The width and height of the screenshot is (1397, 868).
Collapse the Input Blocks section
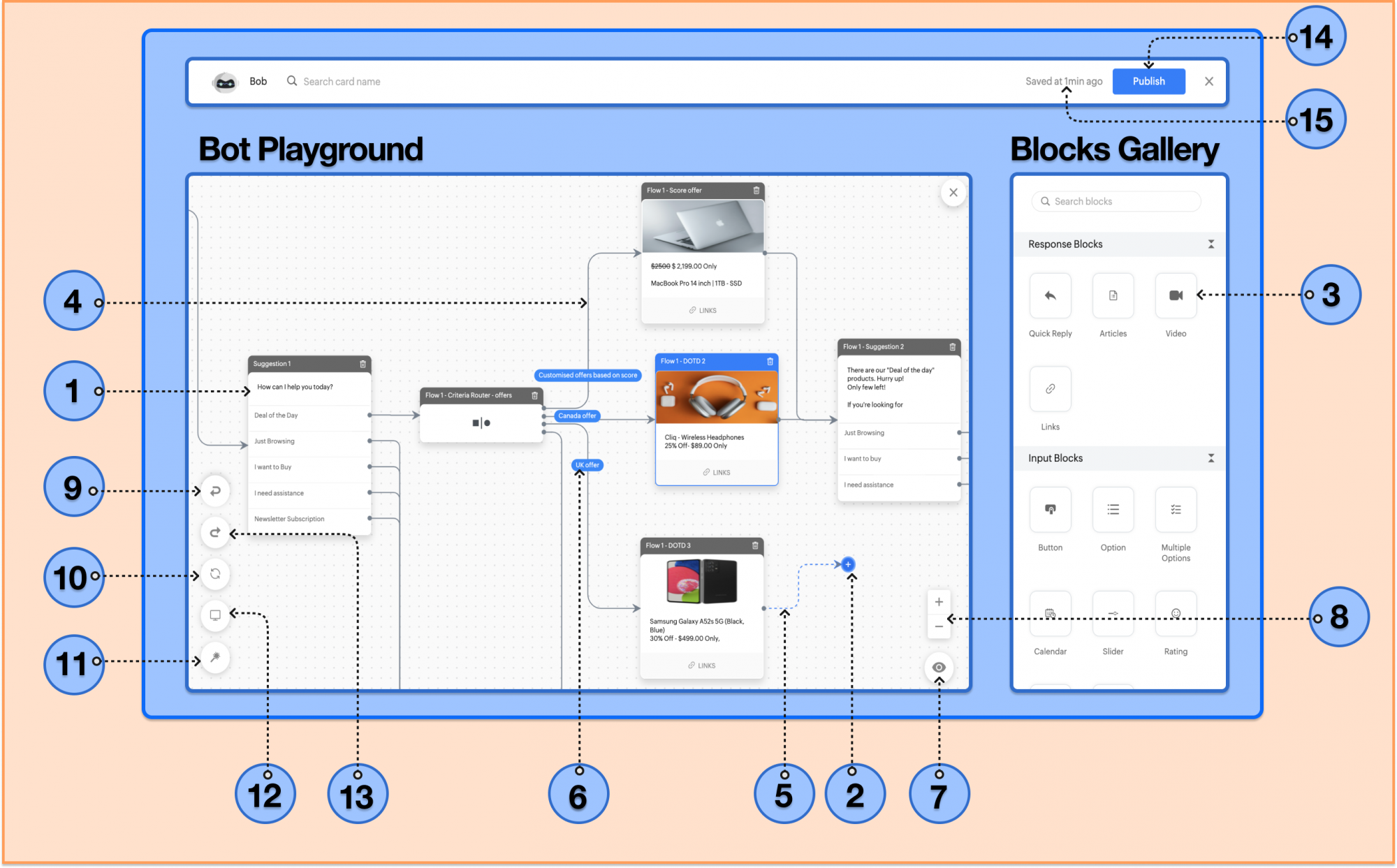click(x=1211, y=458)
